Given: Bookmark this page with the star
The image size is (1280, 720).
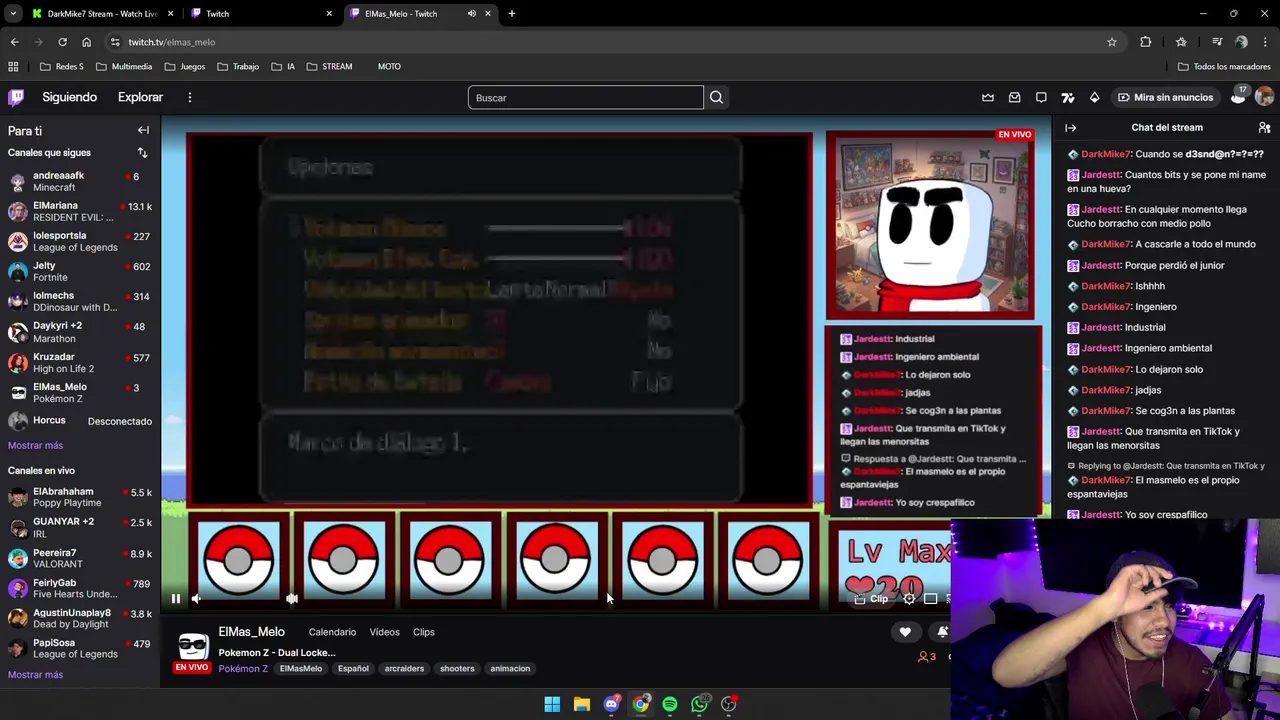Looking at the screenshot, I should (1111, 42).
